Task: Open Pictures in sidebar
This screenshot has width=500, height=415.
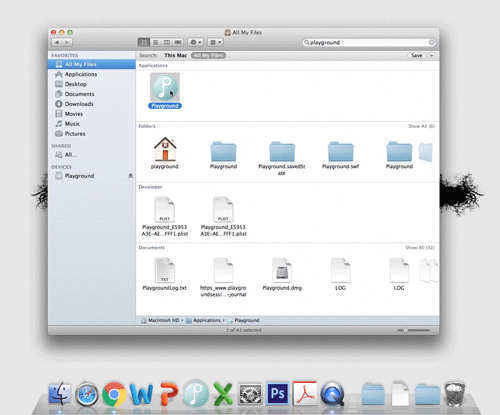Action: pos(92,134)
